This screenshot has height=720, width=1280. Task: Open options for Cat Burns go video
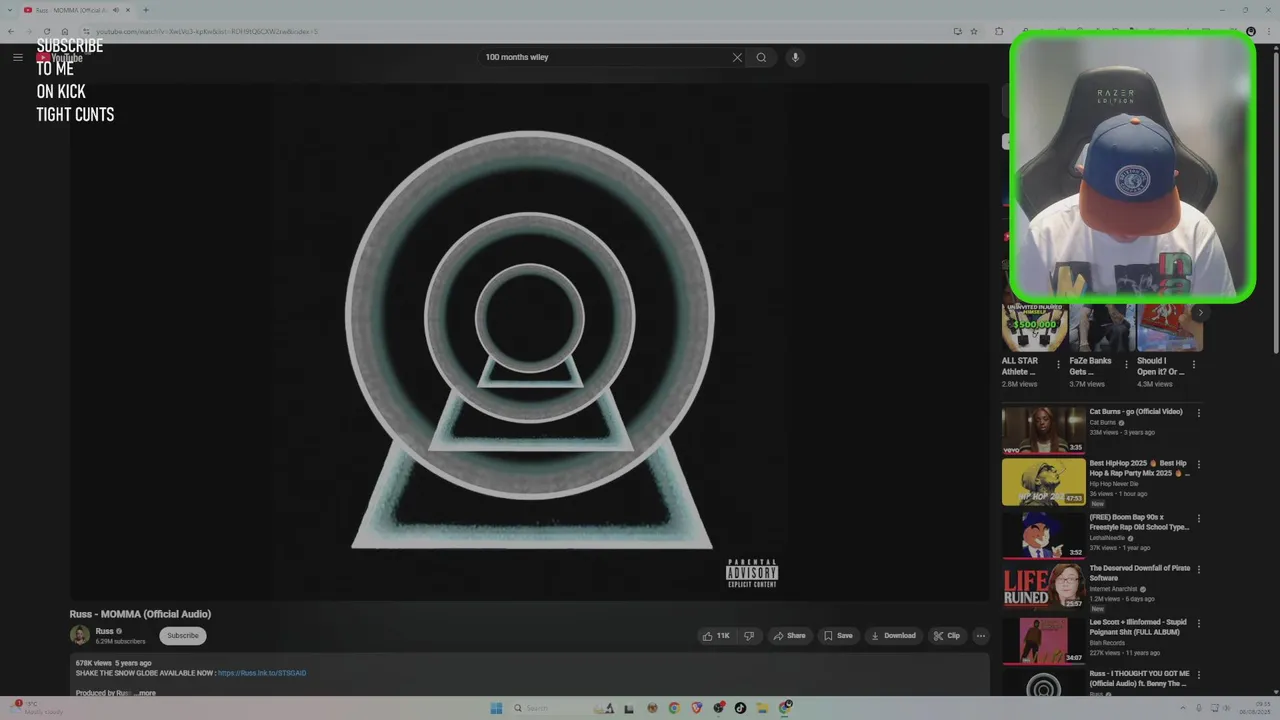pos(1199,413)
